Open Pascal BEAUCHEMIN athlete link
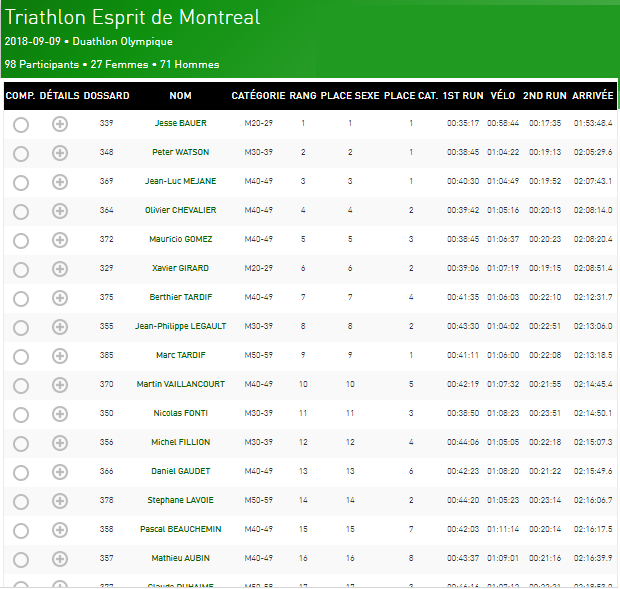Viewport: 620px width, 589px height. point(181,529)
